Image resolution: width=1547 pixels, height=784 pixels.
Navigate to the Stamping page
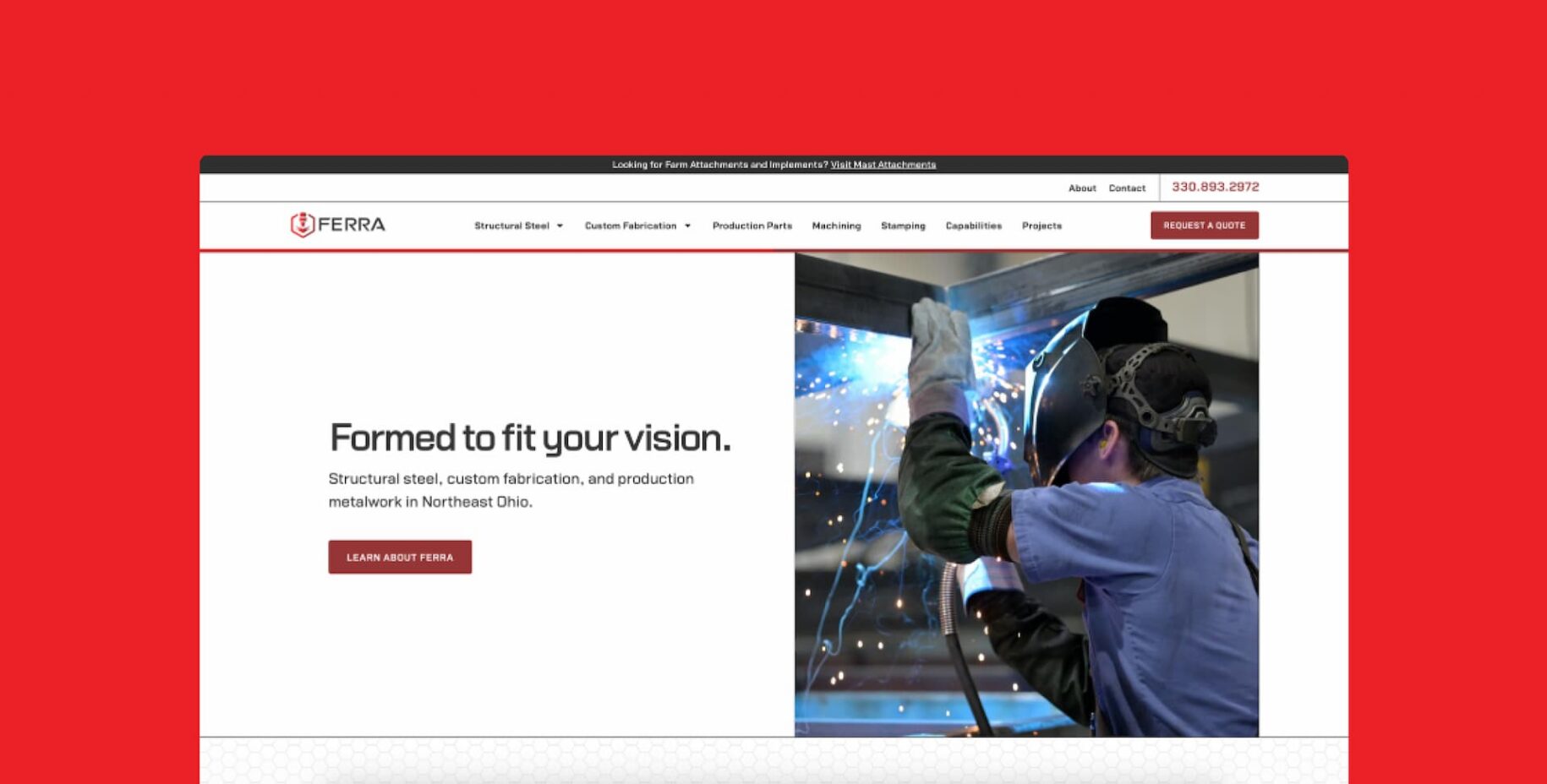pos(903,226)
